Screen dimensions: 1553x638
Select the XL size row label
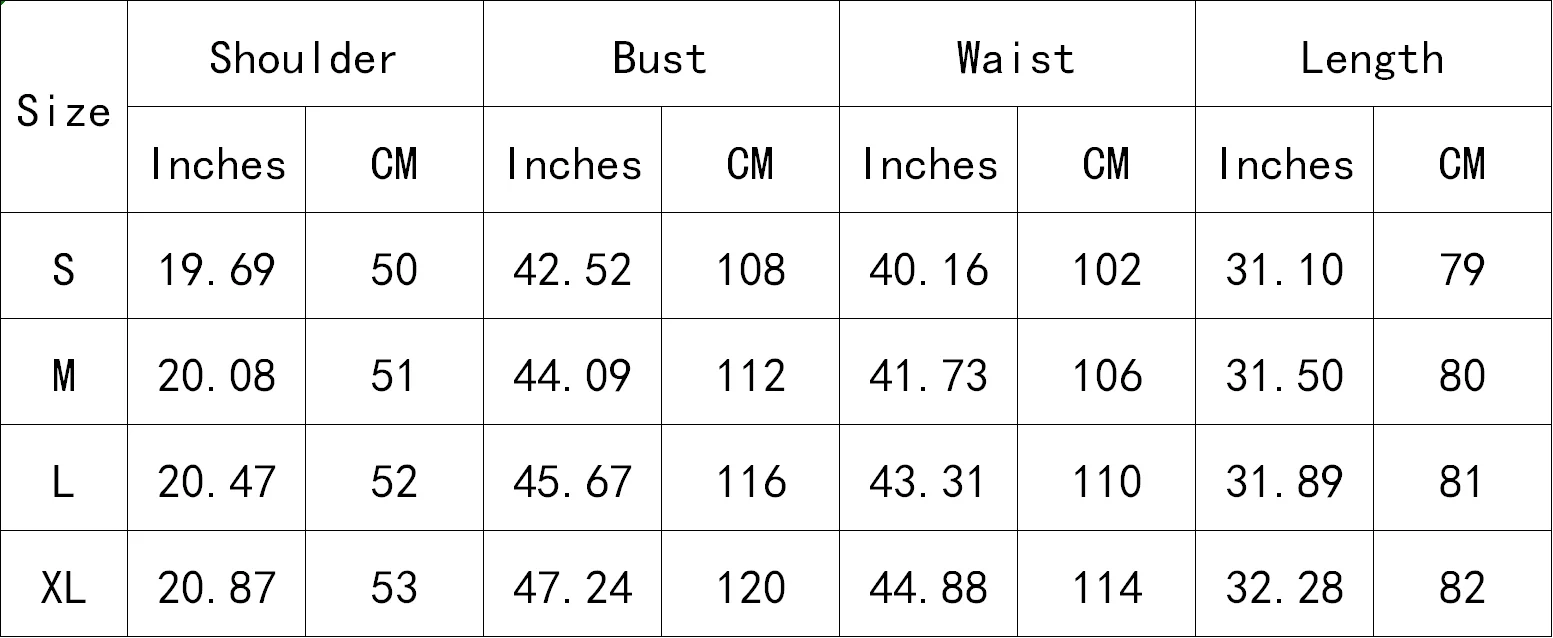[63, 584]
